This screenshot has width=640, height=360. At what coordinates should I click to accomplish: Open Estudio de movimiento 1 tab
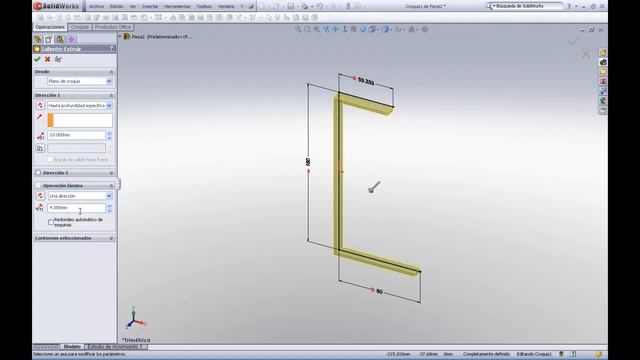point(116,347)
